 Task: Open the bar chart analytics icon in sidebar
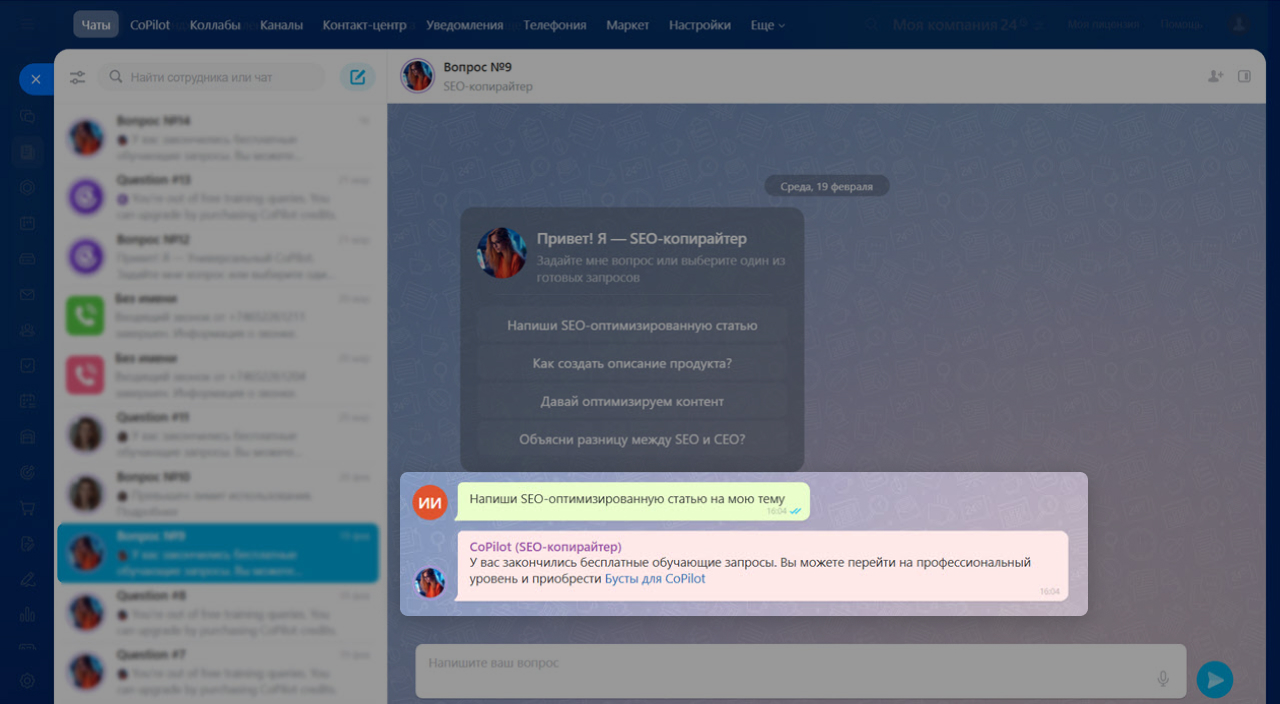click(28, 614)
